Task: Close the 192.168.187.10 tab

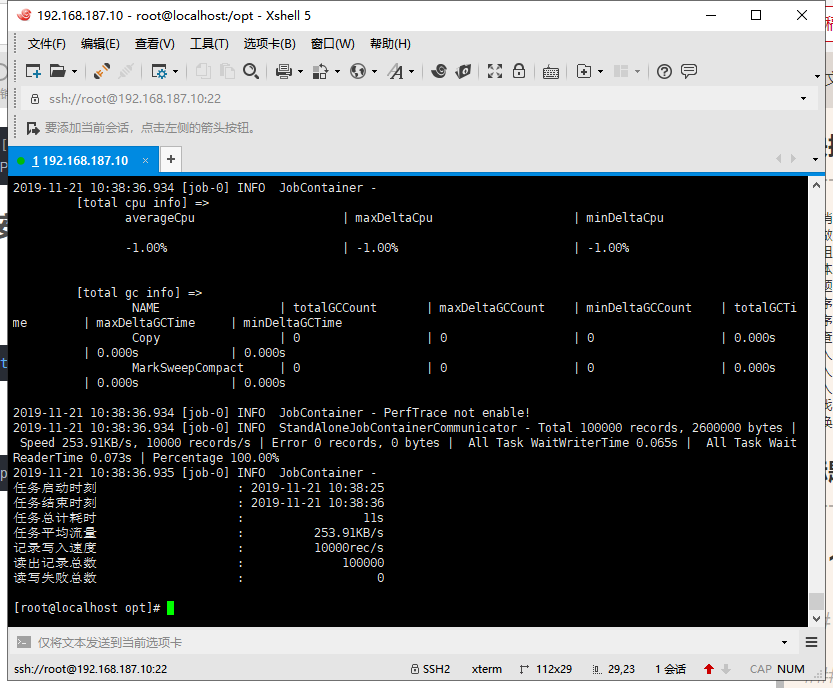Action: coord(145,160)
